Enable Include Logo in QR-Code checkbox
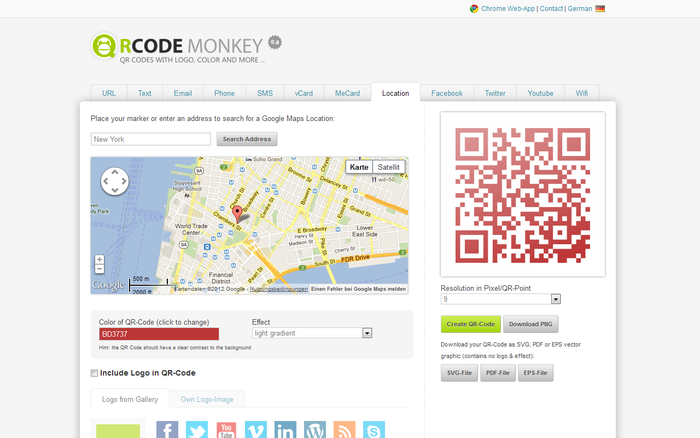The image size is (700, 438). [x=95, y=373]
